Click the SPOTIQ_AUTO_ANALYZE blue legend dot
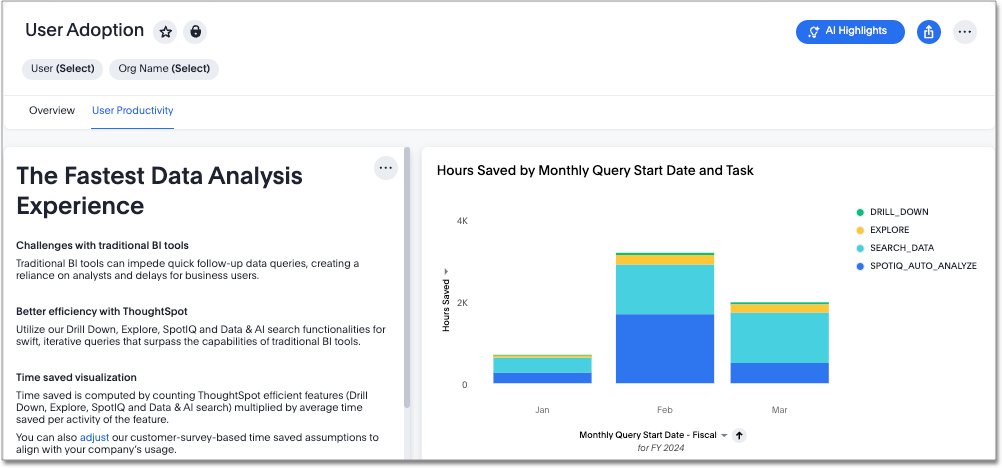 860,266
